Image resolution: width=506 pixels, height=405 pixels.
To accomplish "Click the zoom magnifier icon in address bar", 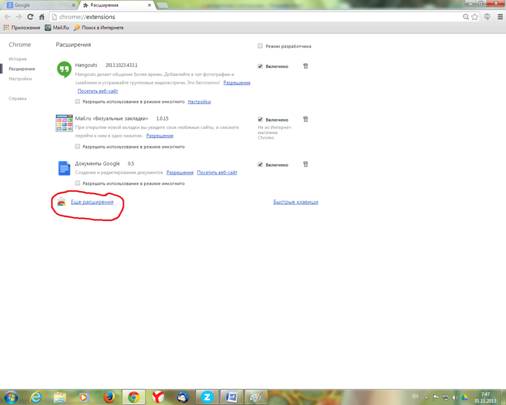I will click(x=466, y=17).
